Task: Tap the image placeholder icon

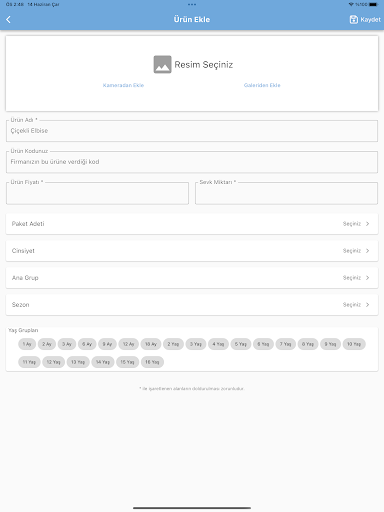Action: click(162, 64)
